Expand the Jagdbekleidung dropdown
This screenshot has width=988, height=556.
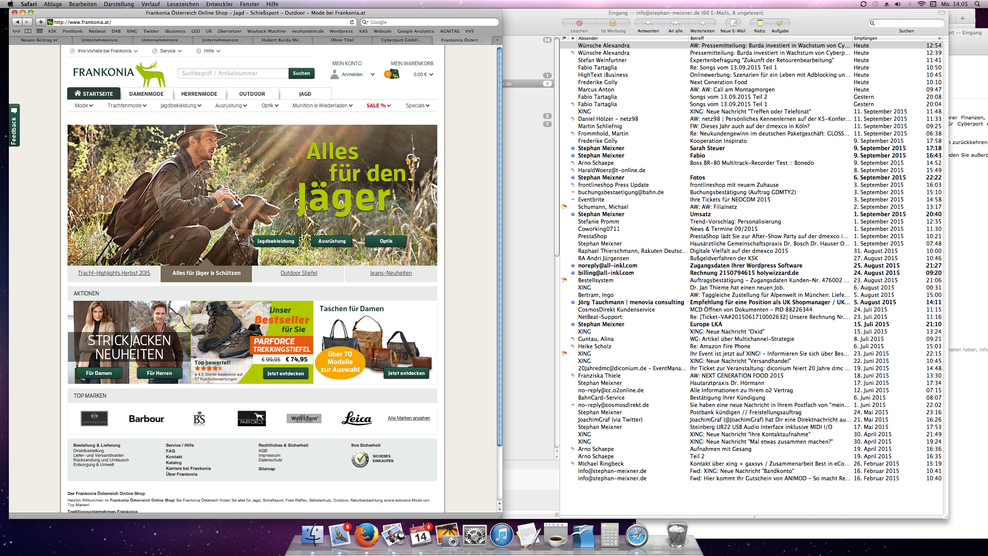181,106
